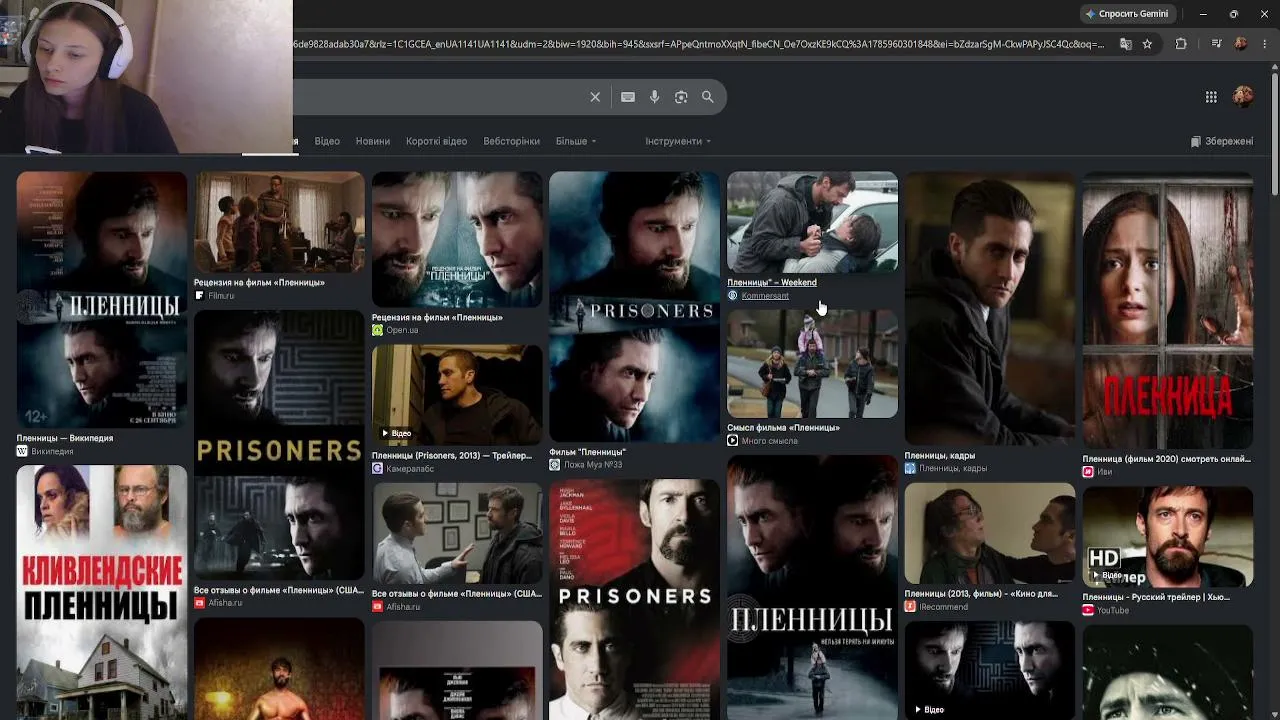Open the Google apps grid
The height and width of the screenshot is (720, 1280).
coord(1211,97)
